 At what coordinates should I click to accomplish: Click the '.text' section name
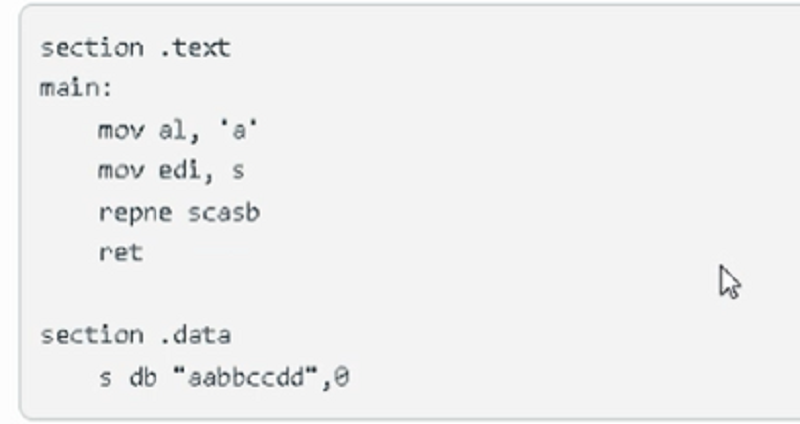coord(196,48)
